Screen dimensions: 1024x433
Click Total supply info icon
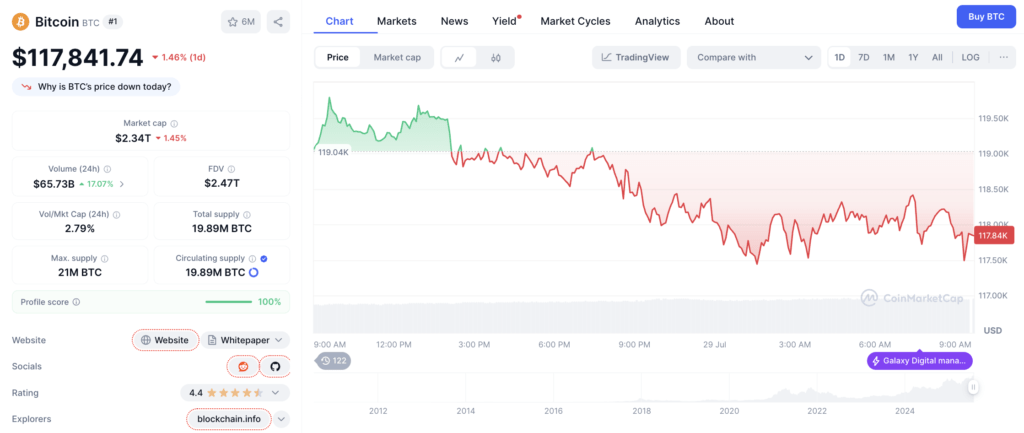click(247, 214)
